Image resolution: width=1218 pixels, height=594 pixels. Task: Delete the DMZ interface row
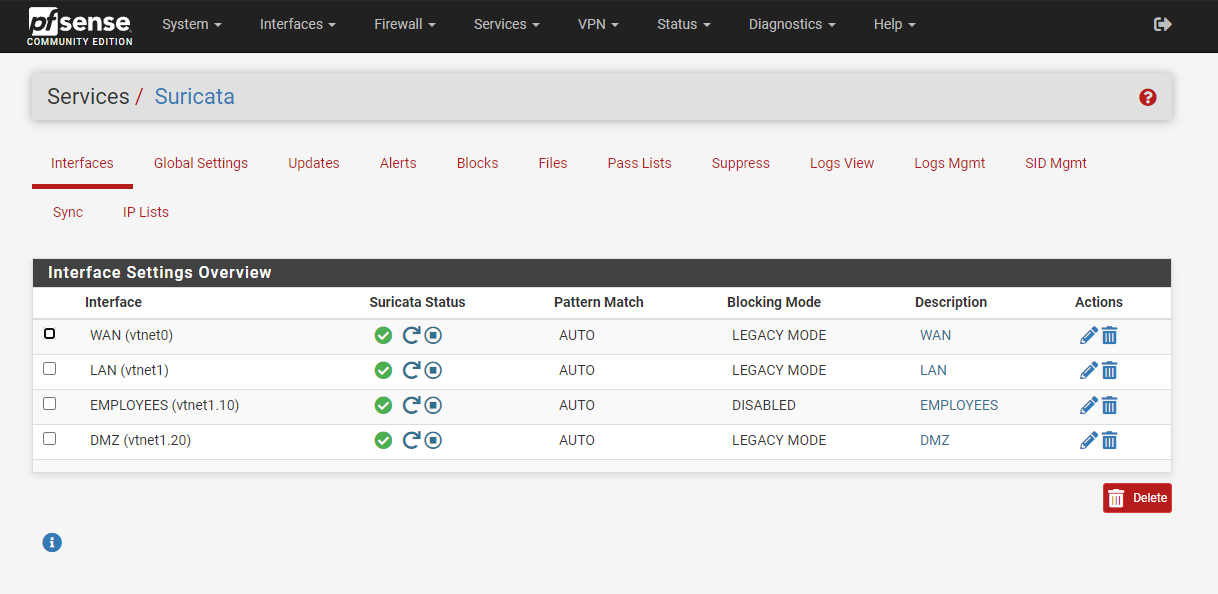(1109, 440)
